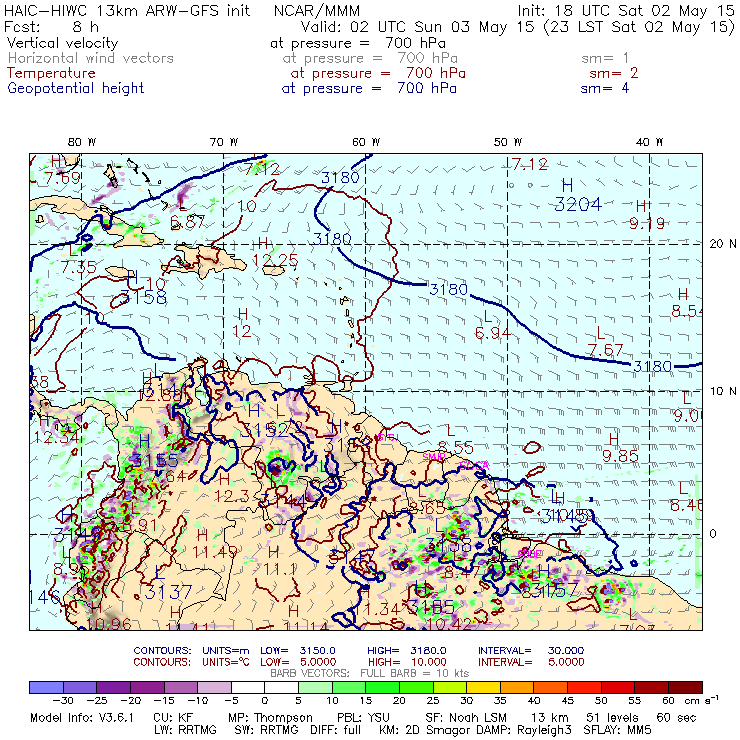Click the blue 'Geopotential height' label
The height and width of the screenshot is (740, 740).
(x=76, y=88)
